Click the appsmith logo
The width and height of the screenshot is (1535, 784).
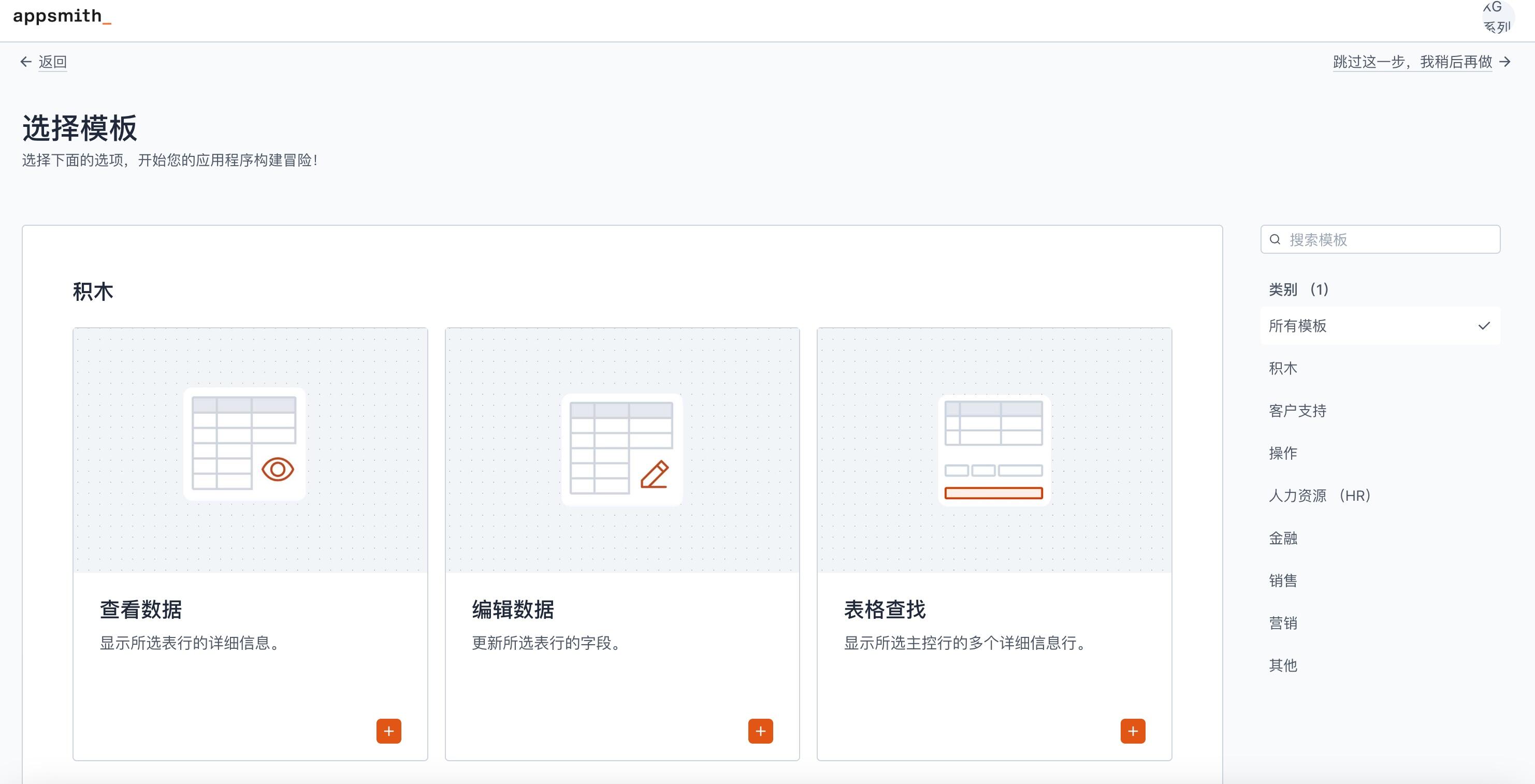62,18
